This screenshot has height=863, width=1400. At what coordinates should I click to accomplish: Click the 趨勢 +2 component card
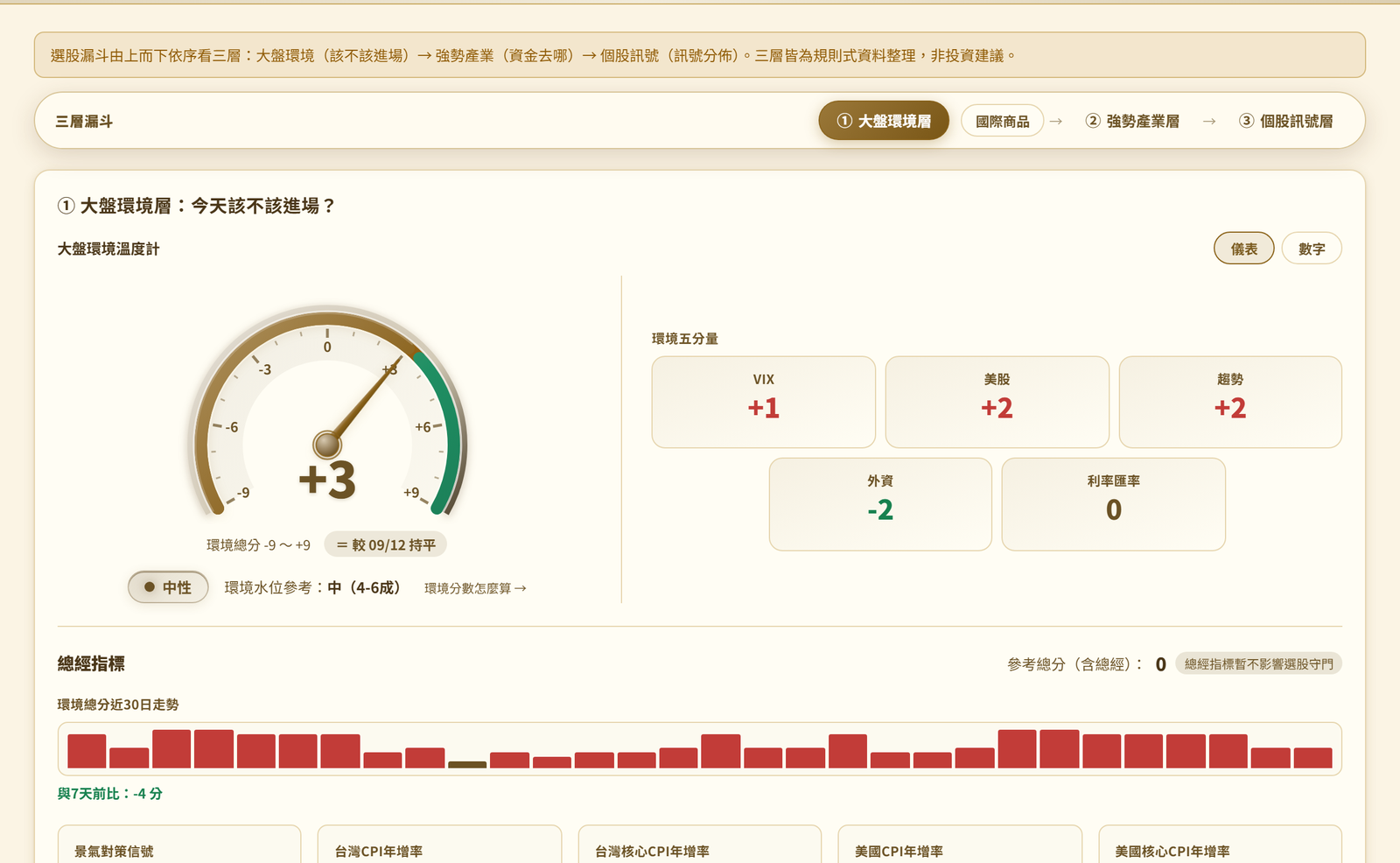(x=1230, y=402)
